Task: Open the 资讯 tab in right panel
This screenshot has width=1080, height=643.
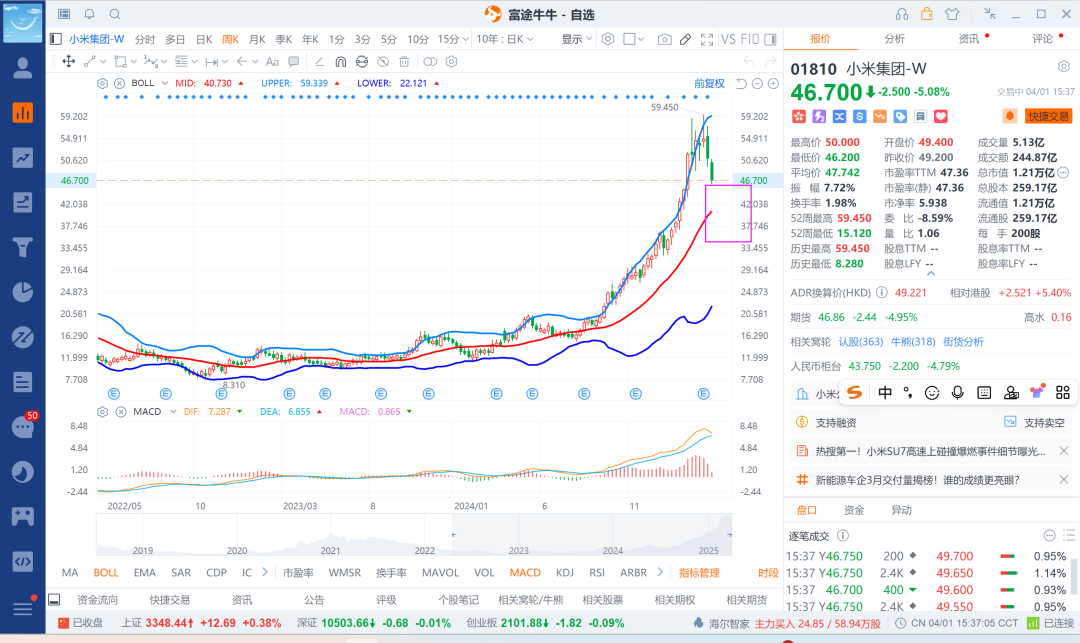Action: click(968, 39)
